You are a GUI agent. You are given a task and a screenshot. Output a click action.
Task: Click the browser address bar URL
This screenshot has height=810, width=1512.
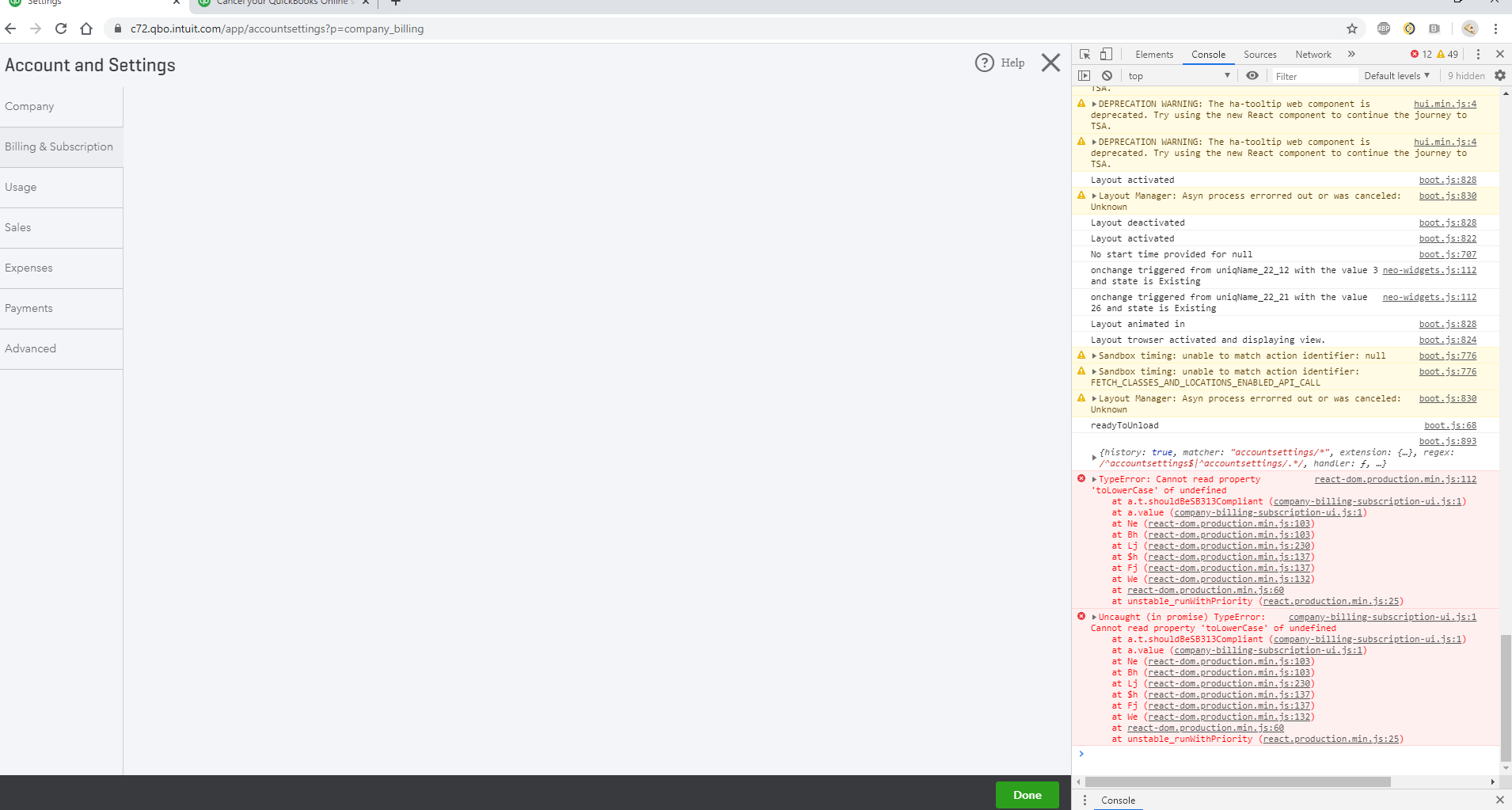pyautogui.click(x=277, y=29)
